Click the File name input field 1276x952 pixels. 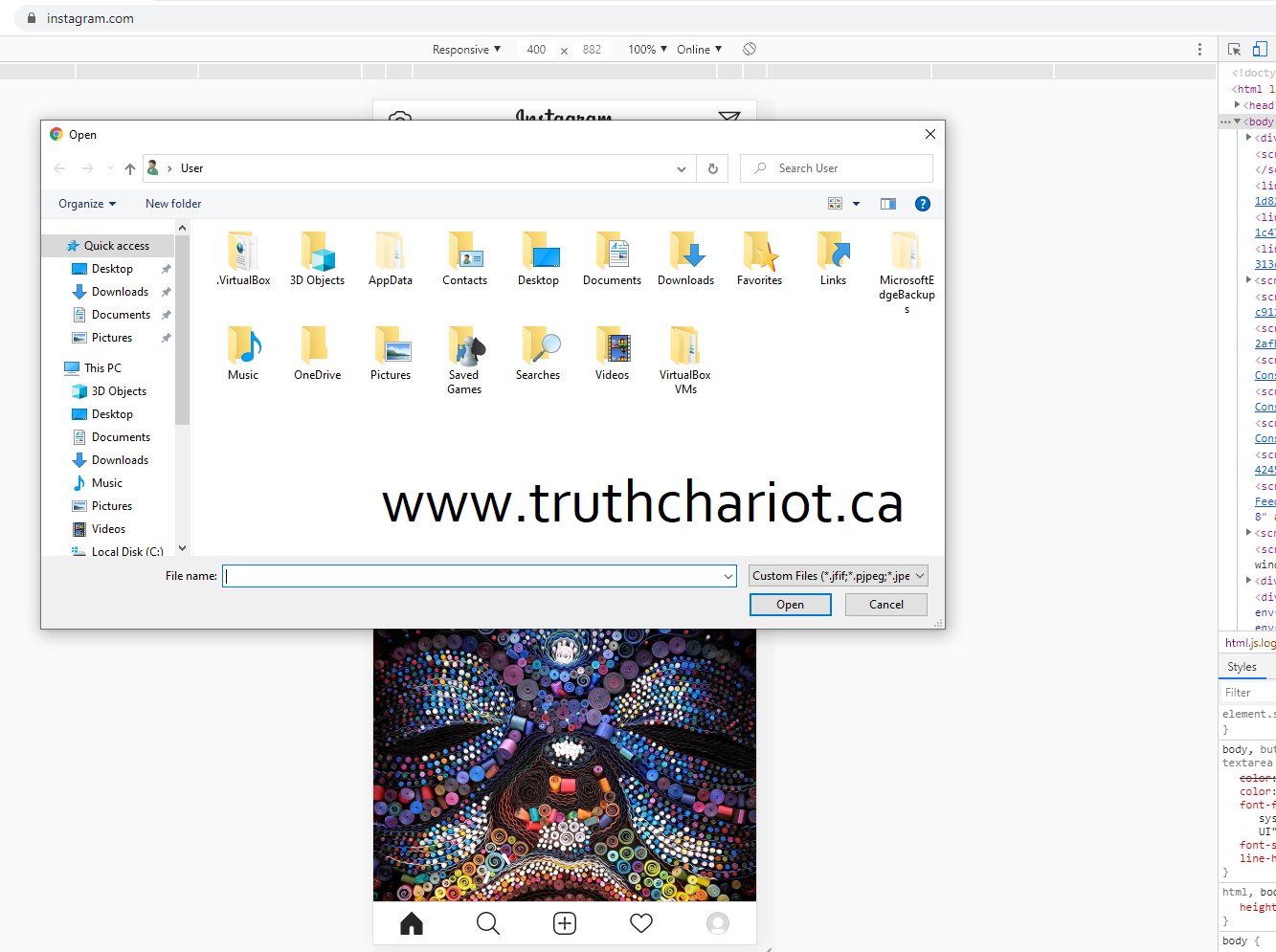coord(473,576)
